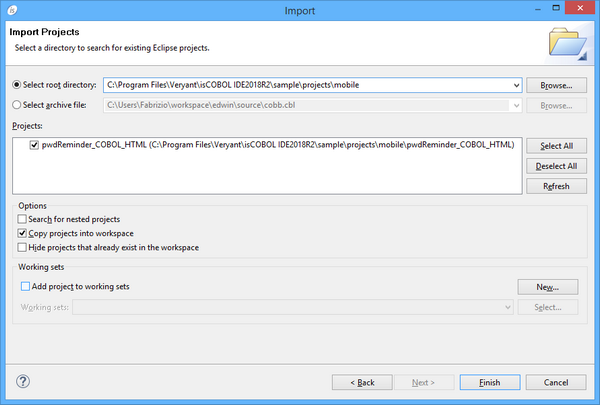Uncheck the pwdReminder_COBOL_HTML project checkbox
This screenshot has height=405, width=600.
[x=35, y=145]
